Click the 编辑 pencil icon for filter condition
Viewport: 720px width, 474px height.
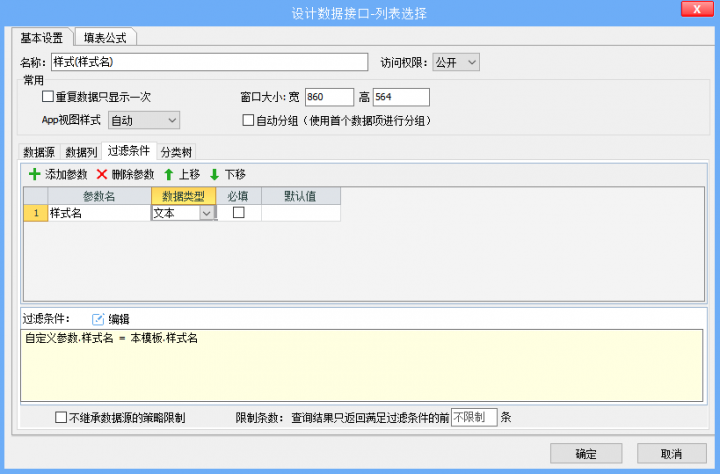tap(98, 319)
